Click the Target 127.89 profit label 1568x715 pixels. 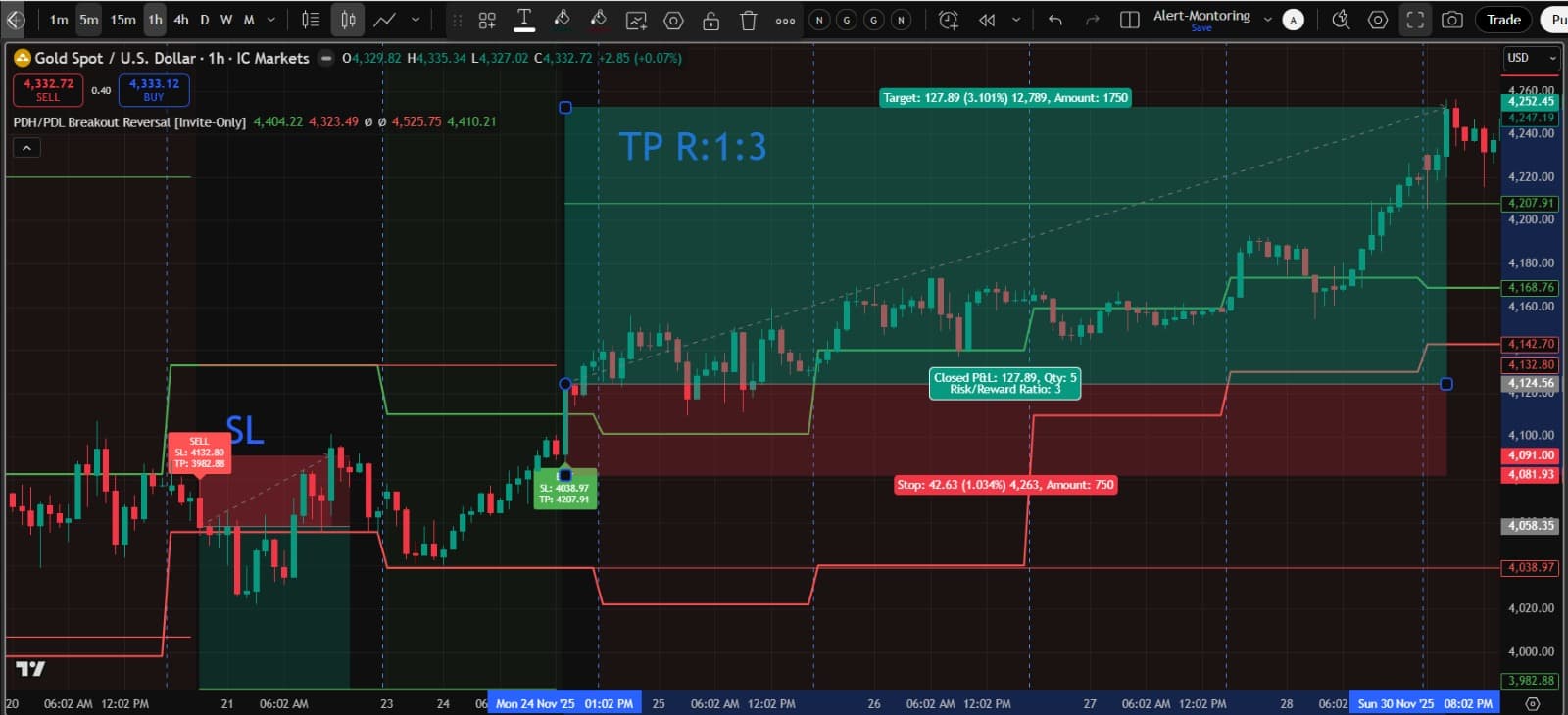[x=1005, y=98]
